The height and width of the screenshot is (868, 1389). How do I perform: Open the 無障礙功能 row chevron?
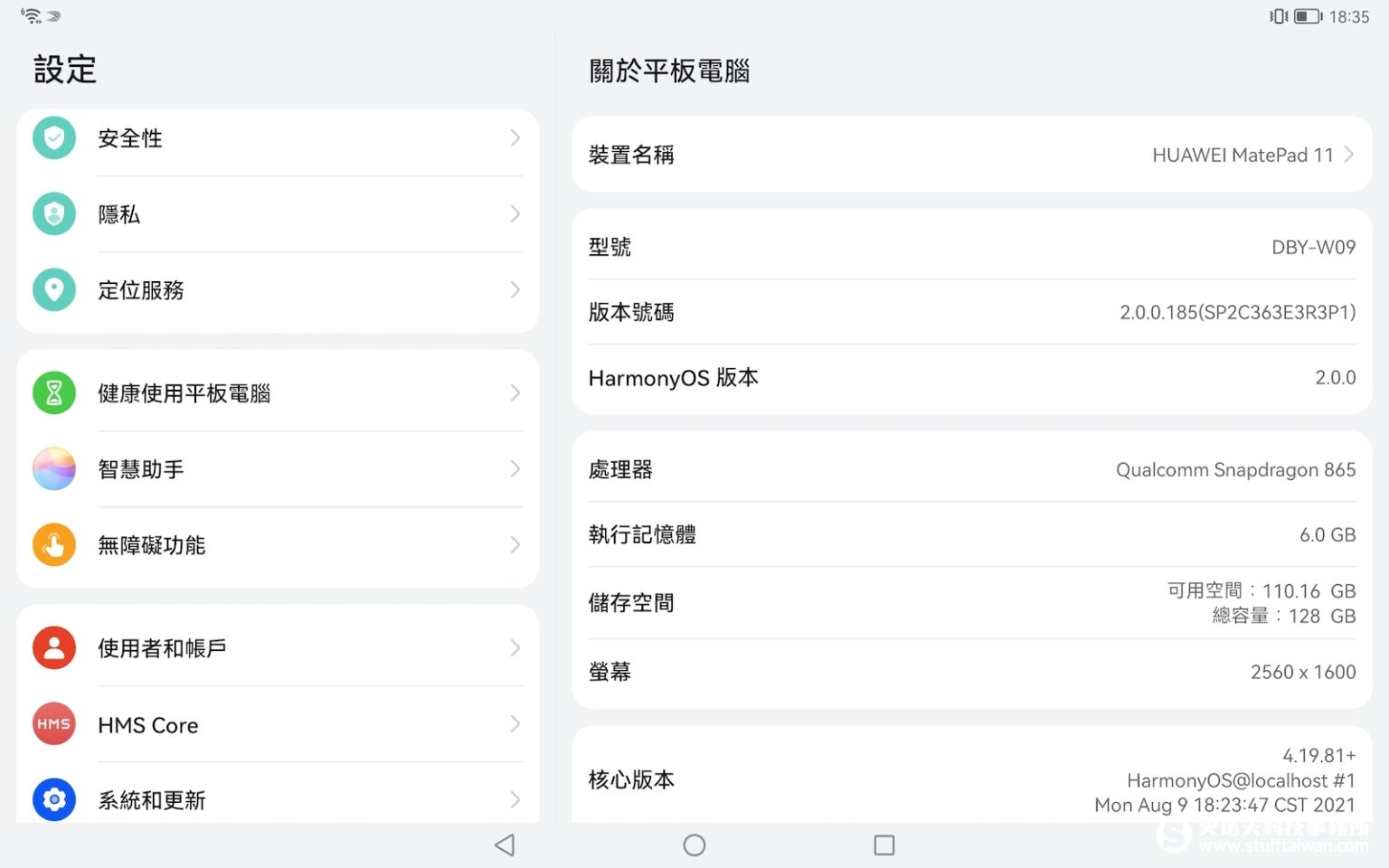tap(515, 545)
